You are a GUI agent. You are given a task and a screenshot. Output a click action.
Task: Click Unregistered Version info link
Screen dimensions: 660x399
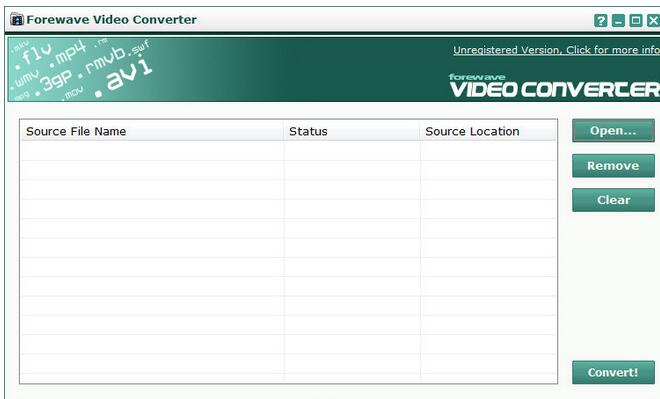tap(556, 50)
